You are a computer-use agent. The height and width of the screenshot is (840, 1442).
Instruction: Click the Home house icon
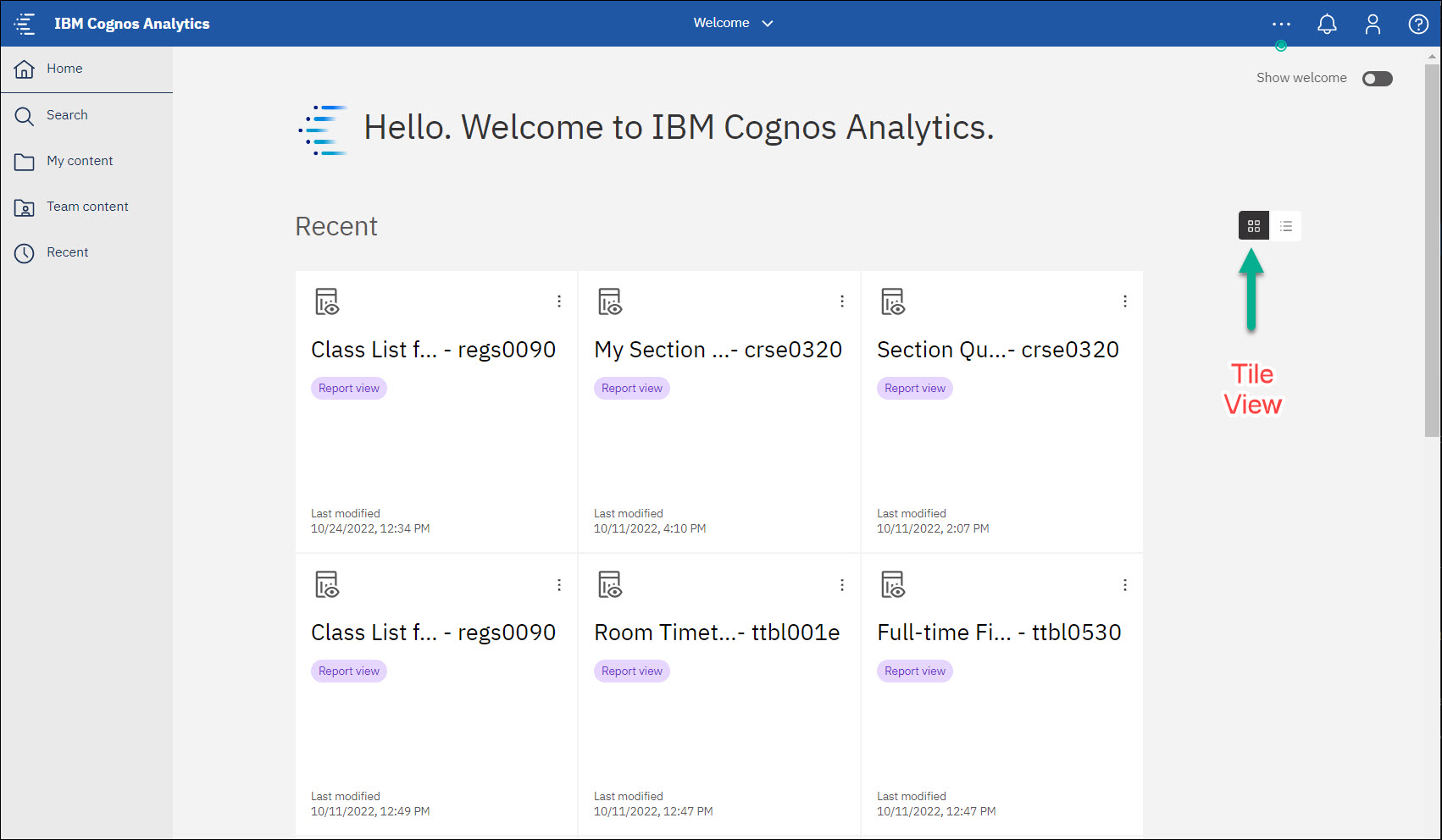coord(25,69)
